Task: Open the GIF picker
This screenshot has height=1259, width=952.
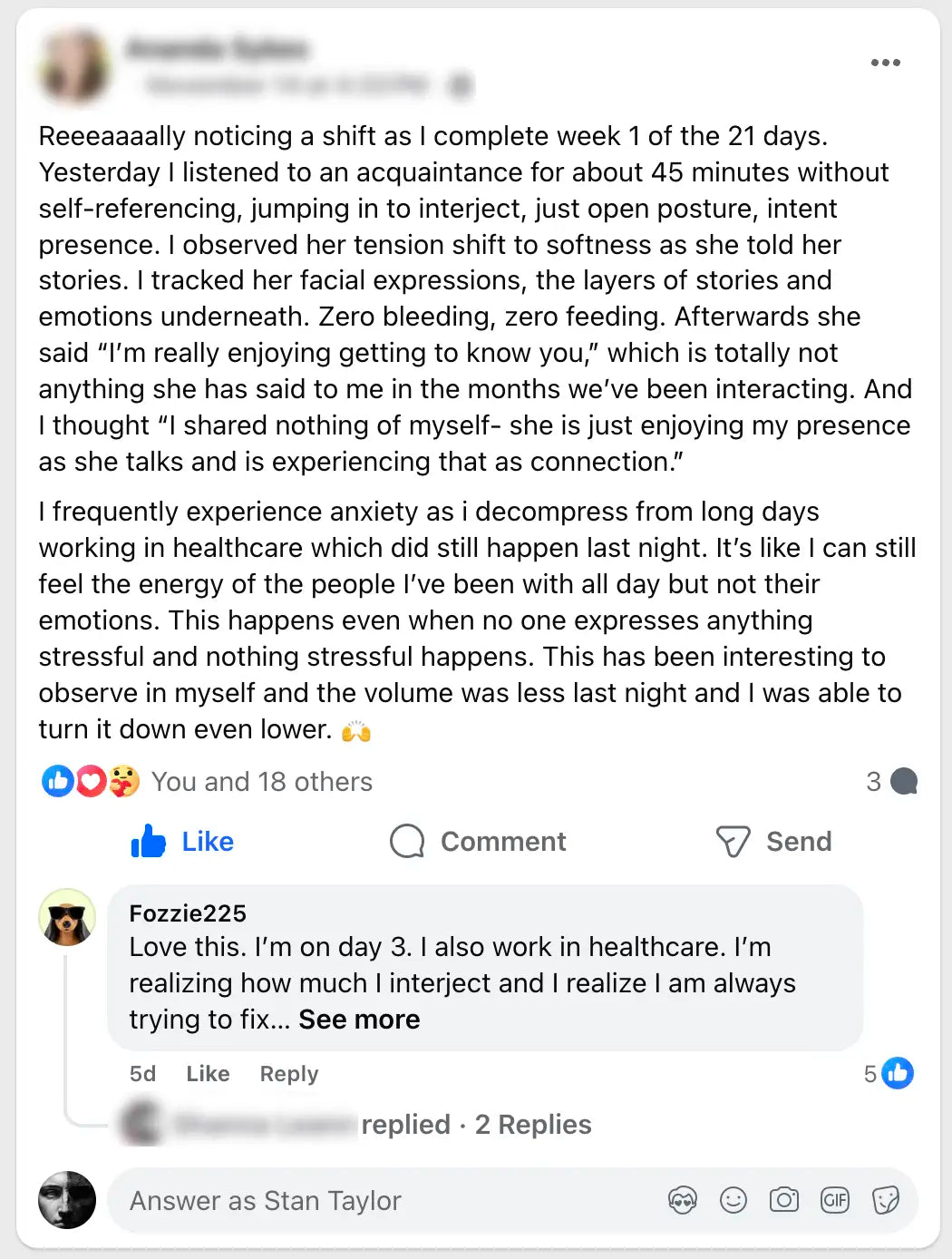Action: point(834,1201)
